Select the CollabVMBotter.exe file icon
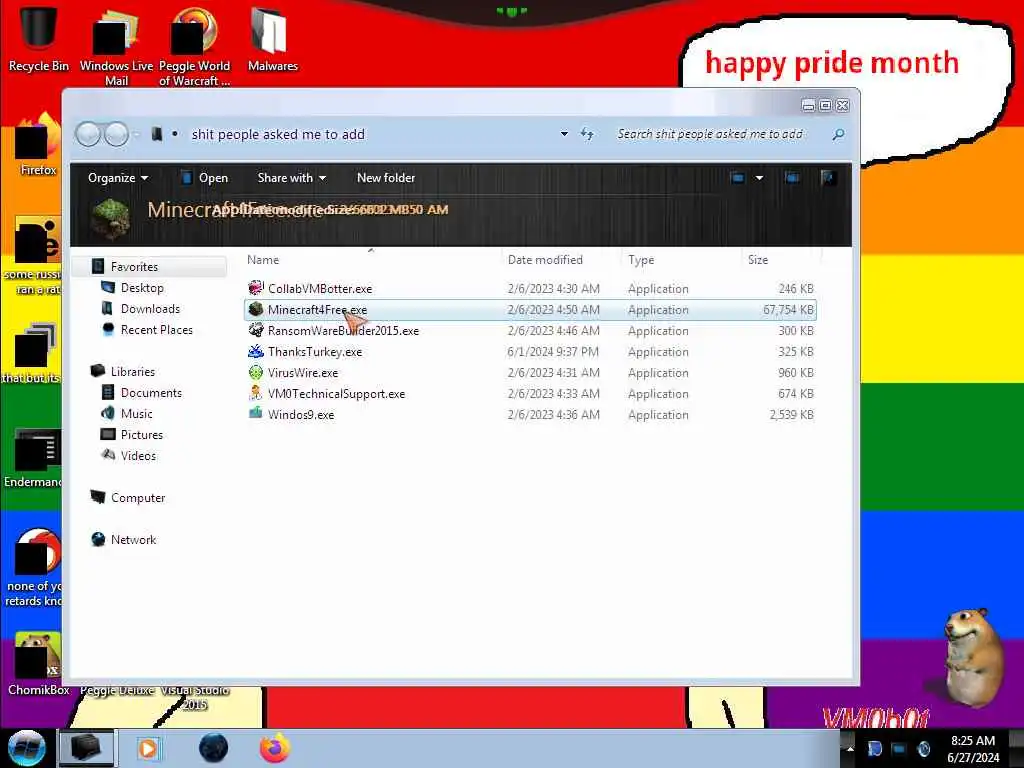This screenshot has width=1024, height=768. click(x=255, y=288)
